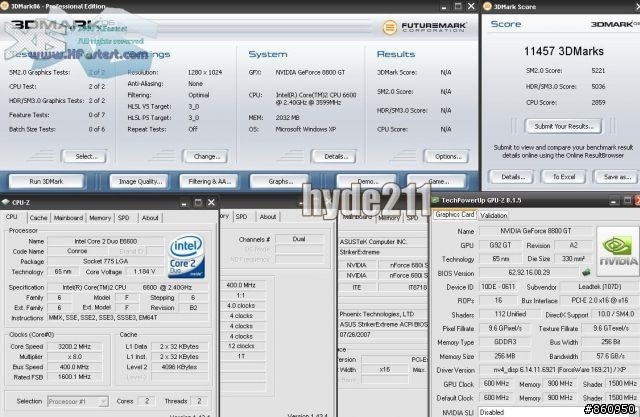Switch to the CPU tab in CPU-Z

12,217
